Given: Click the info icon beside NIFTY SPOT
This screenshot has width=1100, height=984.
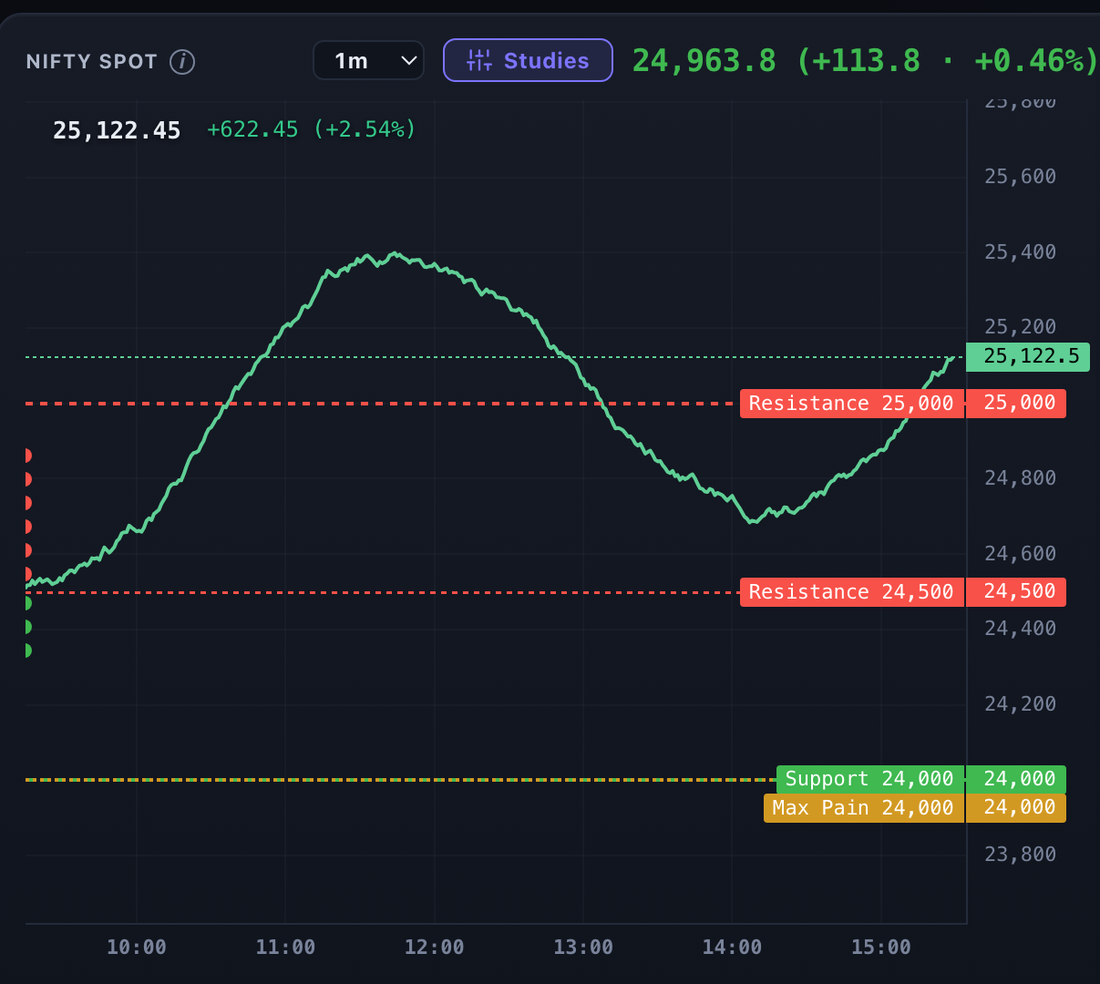Looking at the screenshot, I should tap(182, 62).
